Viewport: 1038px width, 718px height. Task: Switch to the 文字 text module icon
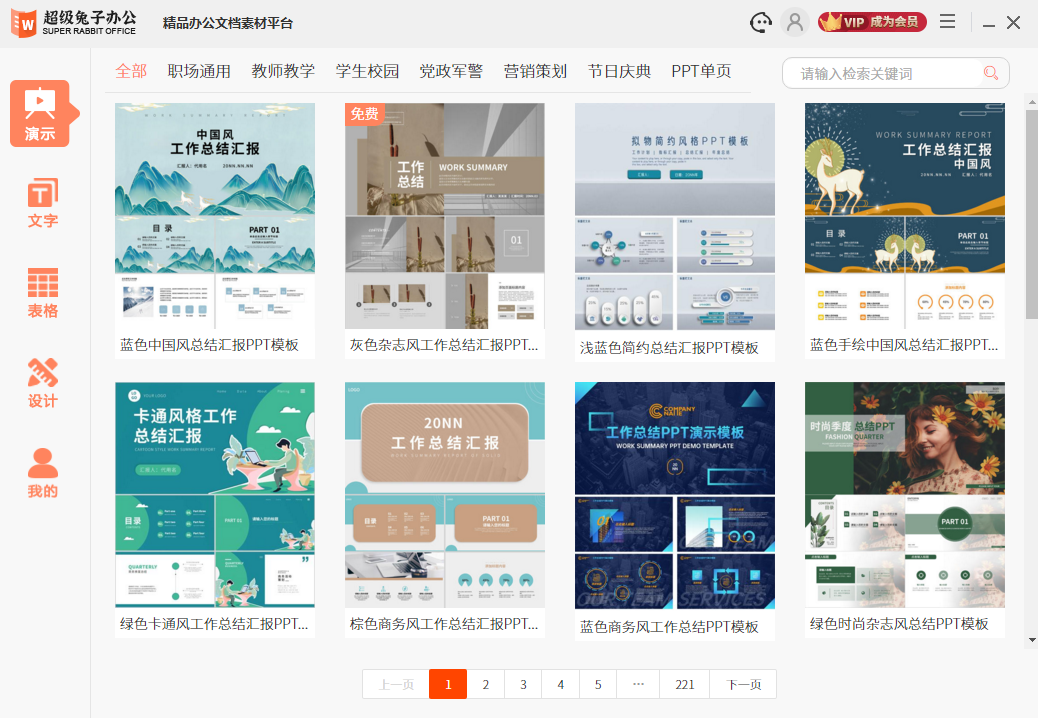click(x=42, y=202)
